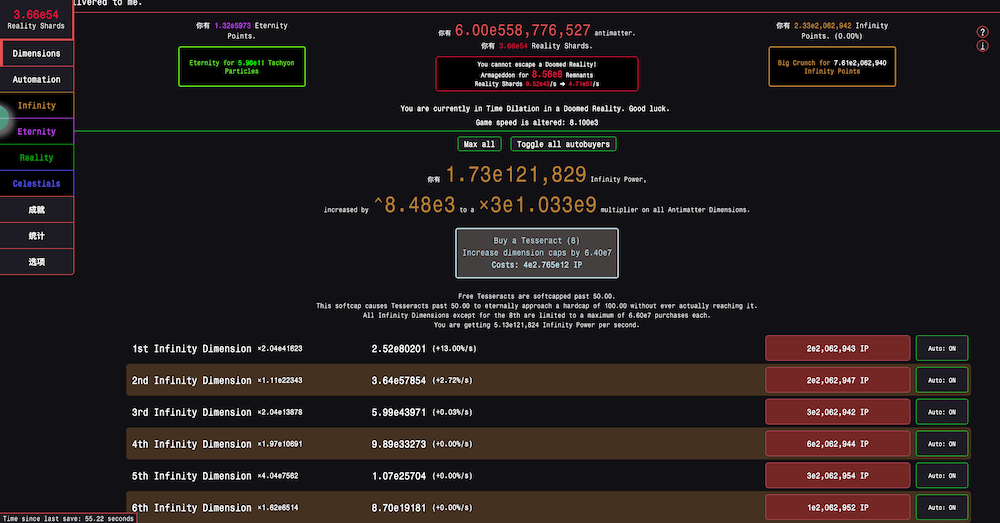Open the 成就 (Achievements) tab
1000x523 pixels.
pos(36,210)
